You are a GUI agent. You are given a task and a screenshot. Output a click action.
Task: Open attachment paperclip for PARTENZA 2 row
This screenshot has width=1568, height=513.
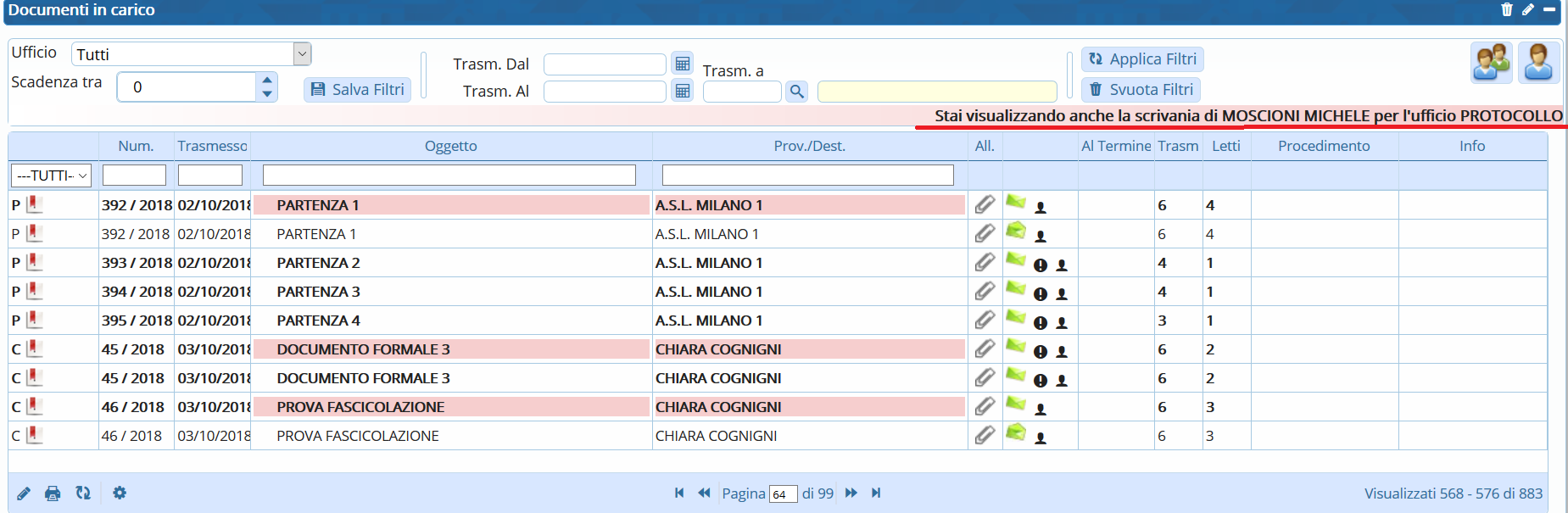(985, 263)
